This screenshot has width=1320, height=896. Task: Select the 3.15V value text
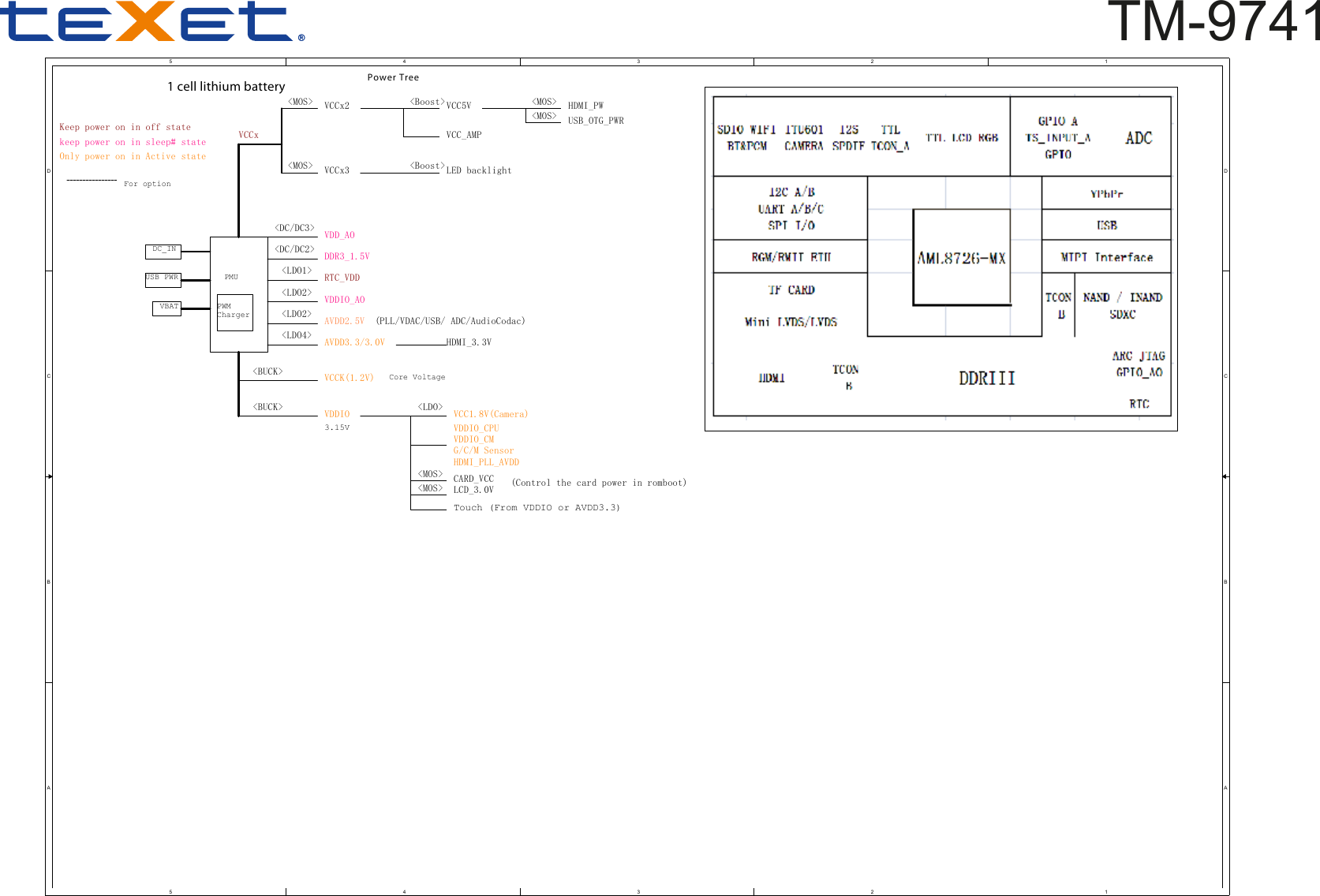(337, 427)
